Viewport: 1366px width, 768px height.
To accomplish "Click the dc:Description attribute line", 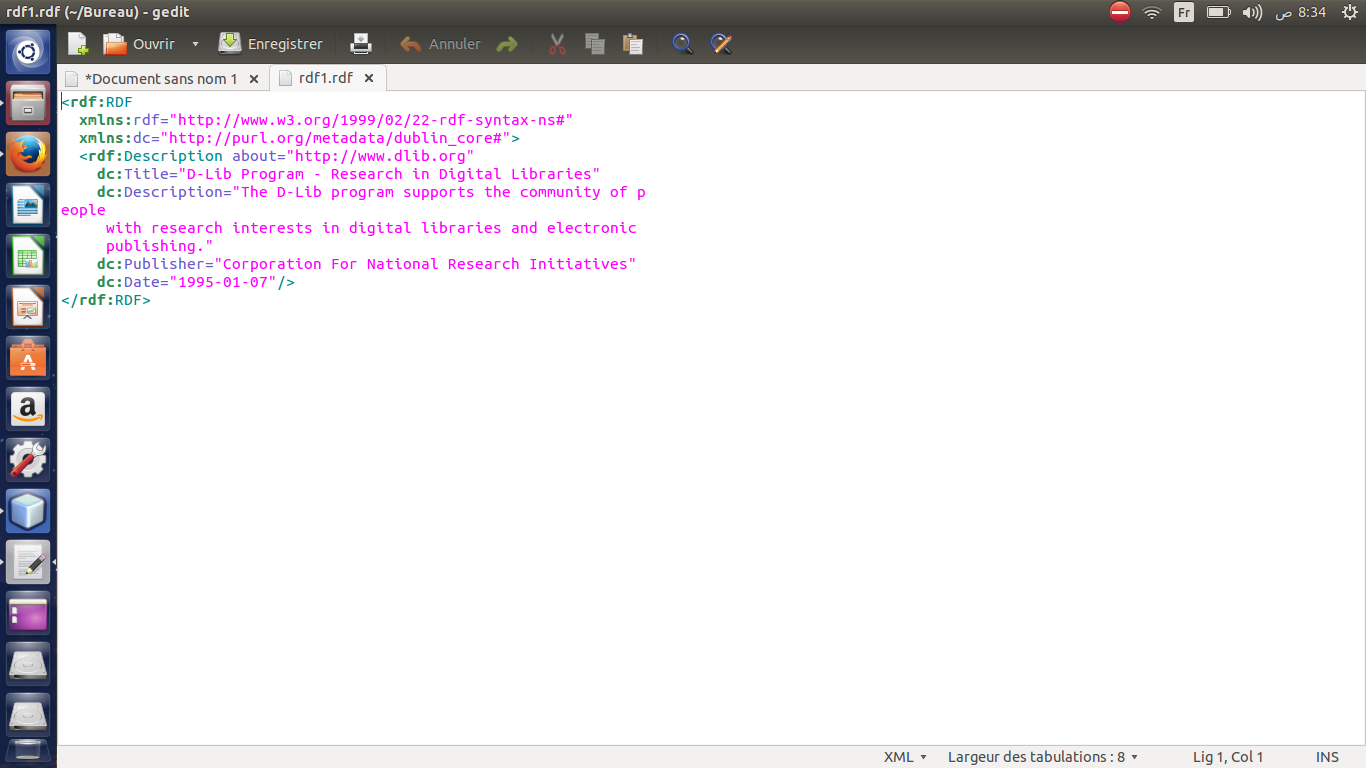I will coord(371,192).
